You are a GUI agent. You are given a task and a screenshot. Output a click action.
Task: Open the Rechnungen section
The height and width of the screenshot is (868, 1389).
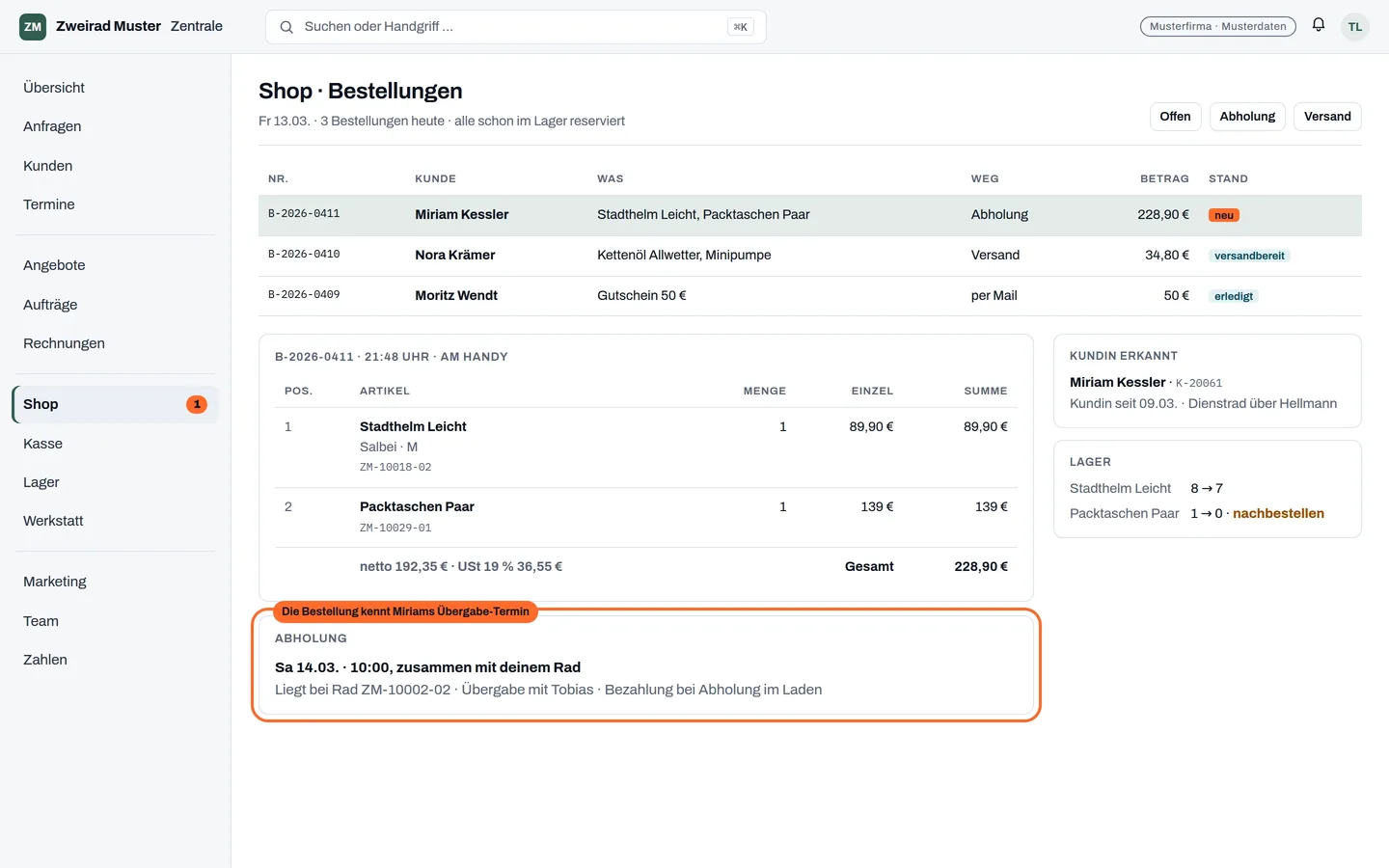[x=116, y=343]
